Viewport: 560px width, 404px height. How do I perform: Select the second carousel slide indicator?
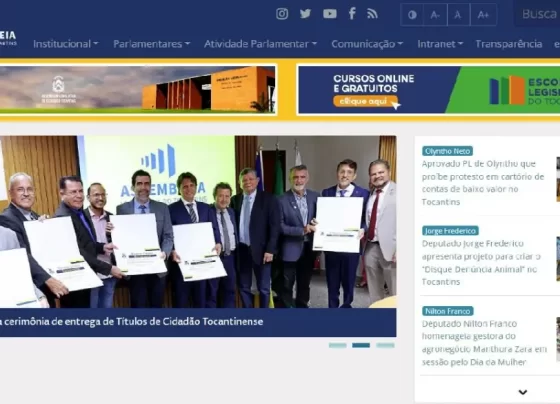tap(361, 345)
